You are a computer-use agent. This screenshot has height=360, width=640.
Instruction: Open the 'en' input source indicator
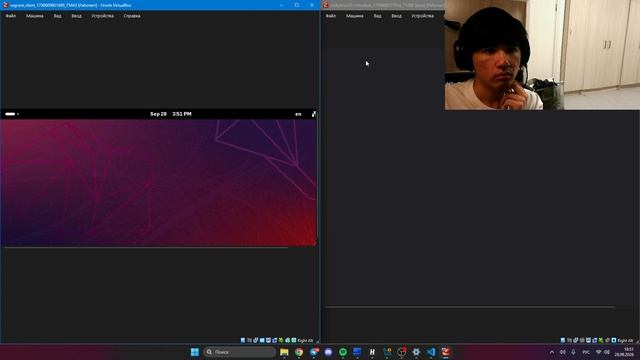click(298, 114)
